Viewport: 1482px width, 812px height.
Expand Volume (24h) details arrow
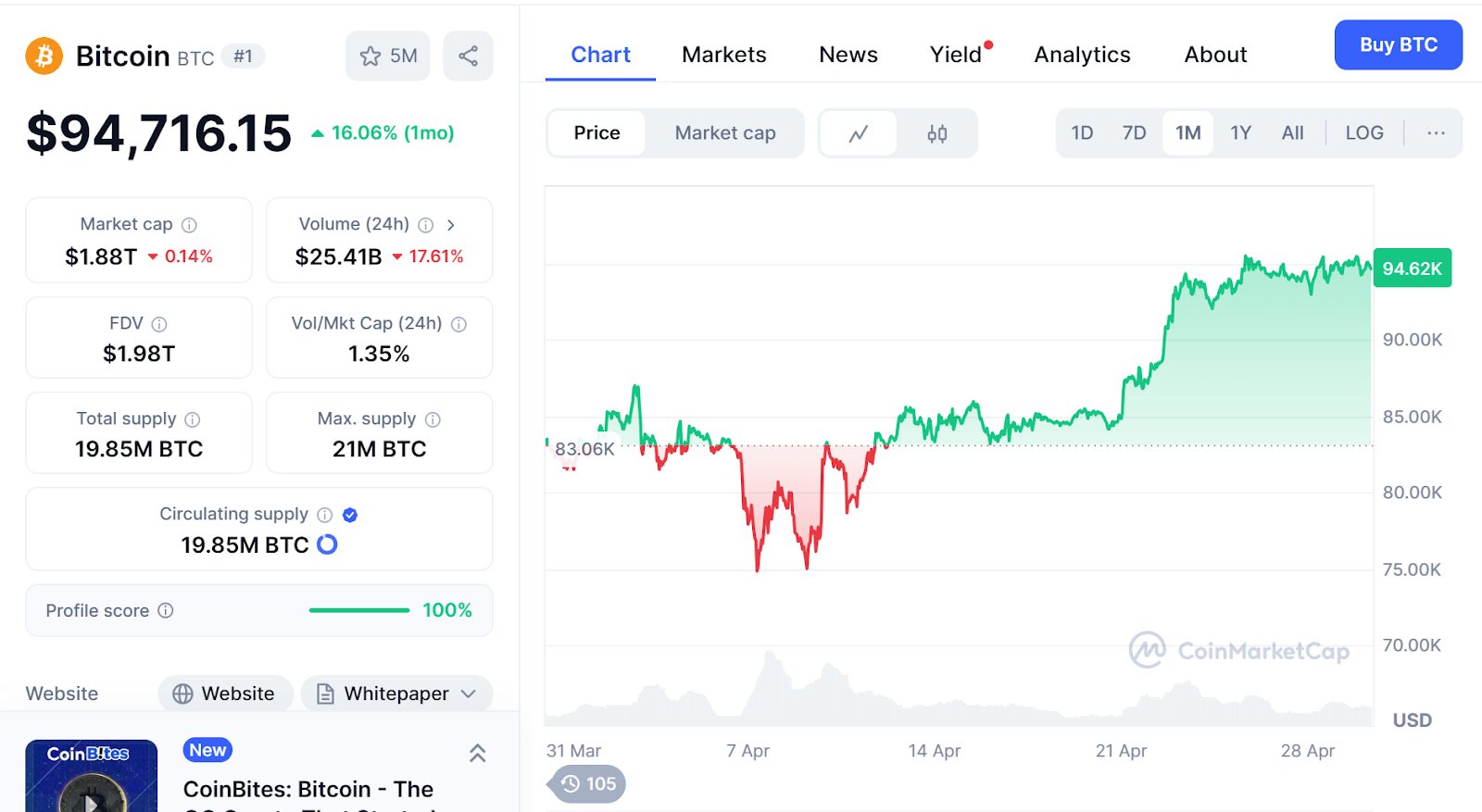pos(451,225)
